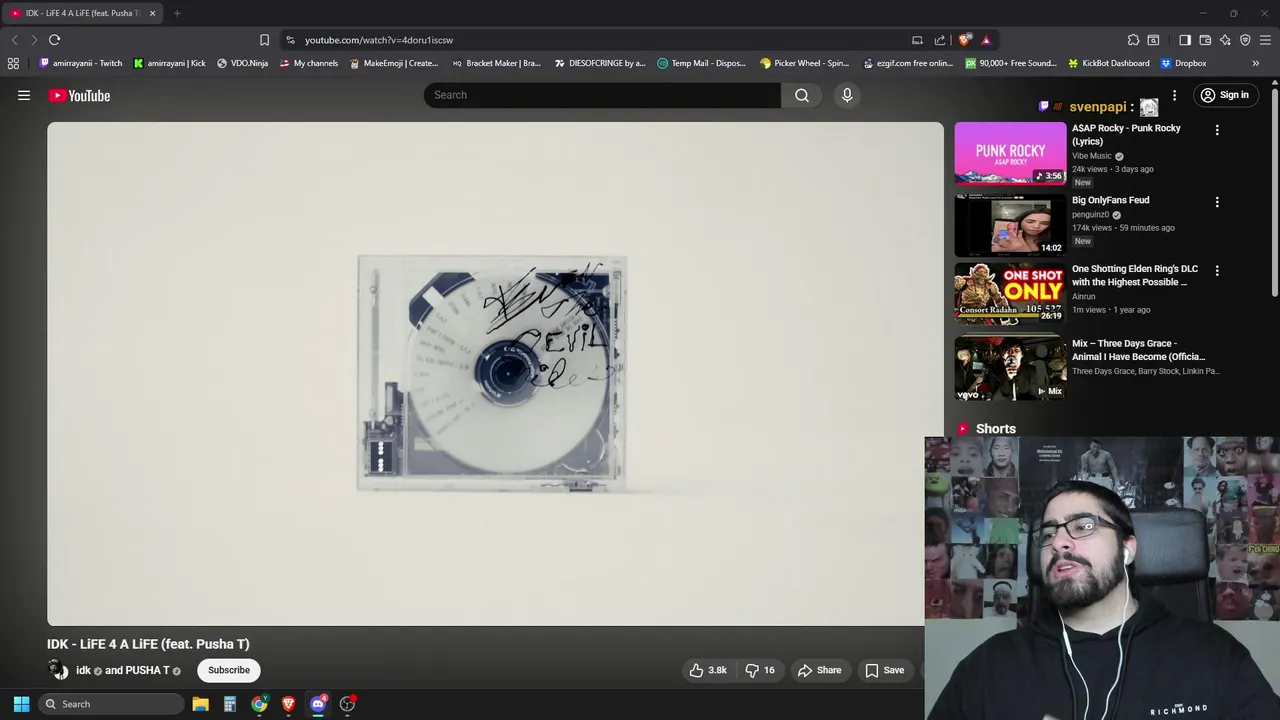Viewport: 1280px width, 720px height.
Task: Open the idk channel avatar
Action: tap(58, 670)
